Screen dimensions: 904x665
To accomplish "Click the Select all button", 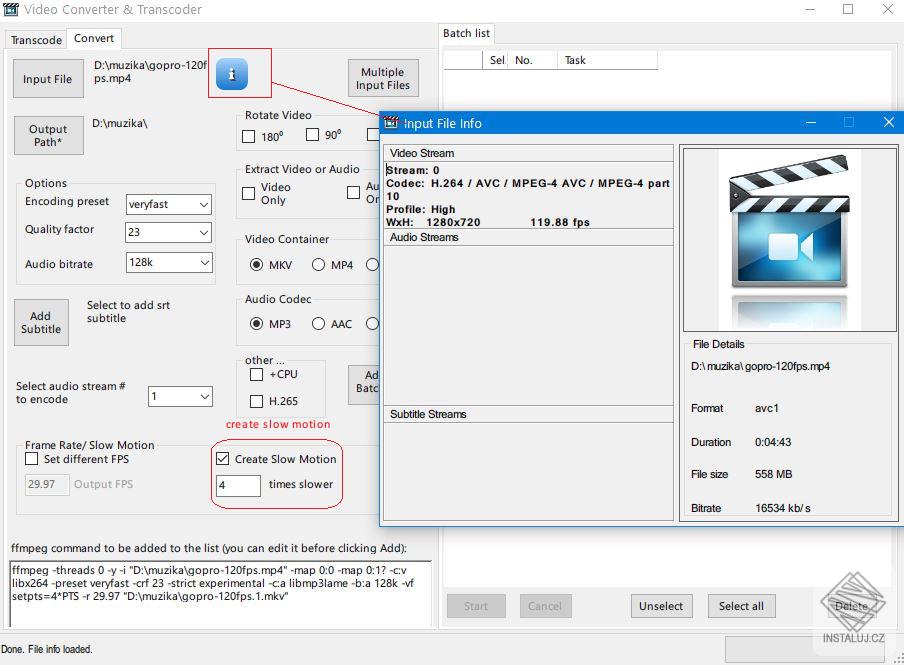I will coord(741,606).
